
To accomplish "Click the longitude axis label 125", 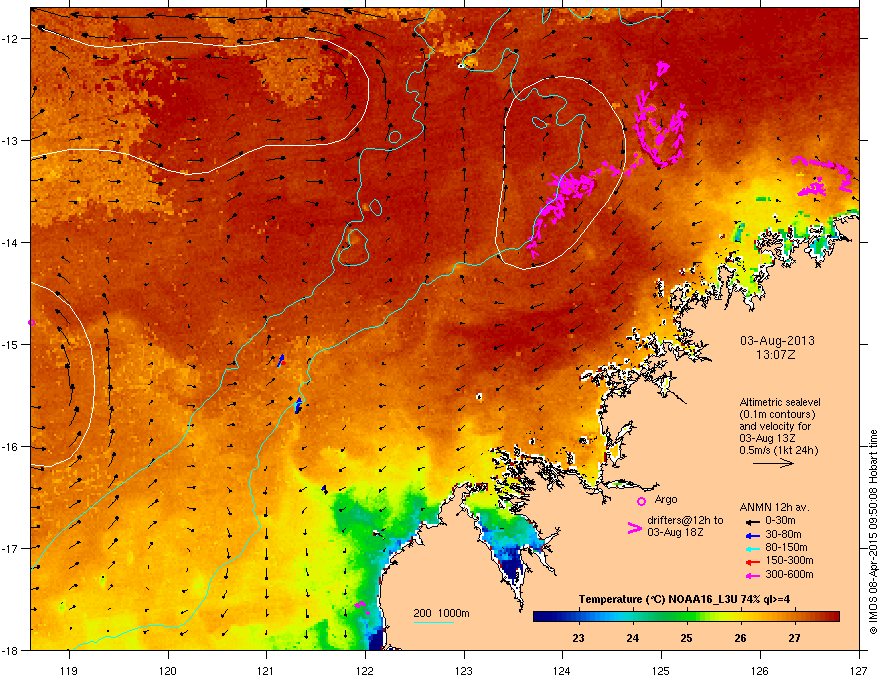I will pos(661,671).
